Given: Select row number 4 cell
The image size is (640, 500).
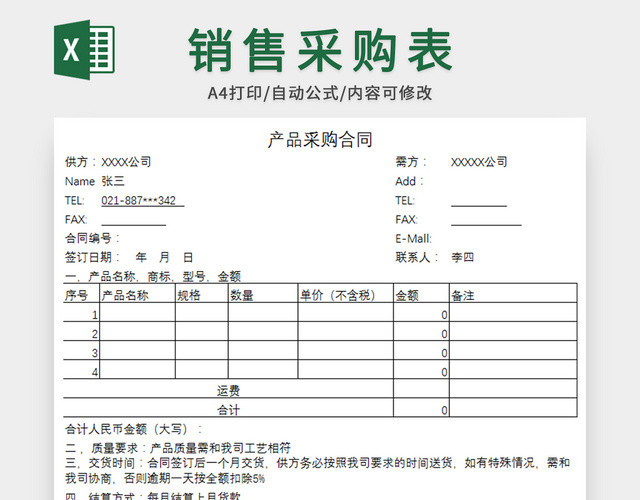Looking at the screenshot, I should 82,369.
